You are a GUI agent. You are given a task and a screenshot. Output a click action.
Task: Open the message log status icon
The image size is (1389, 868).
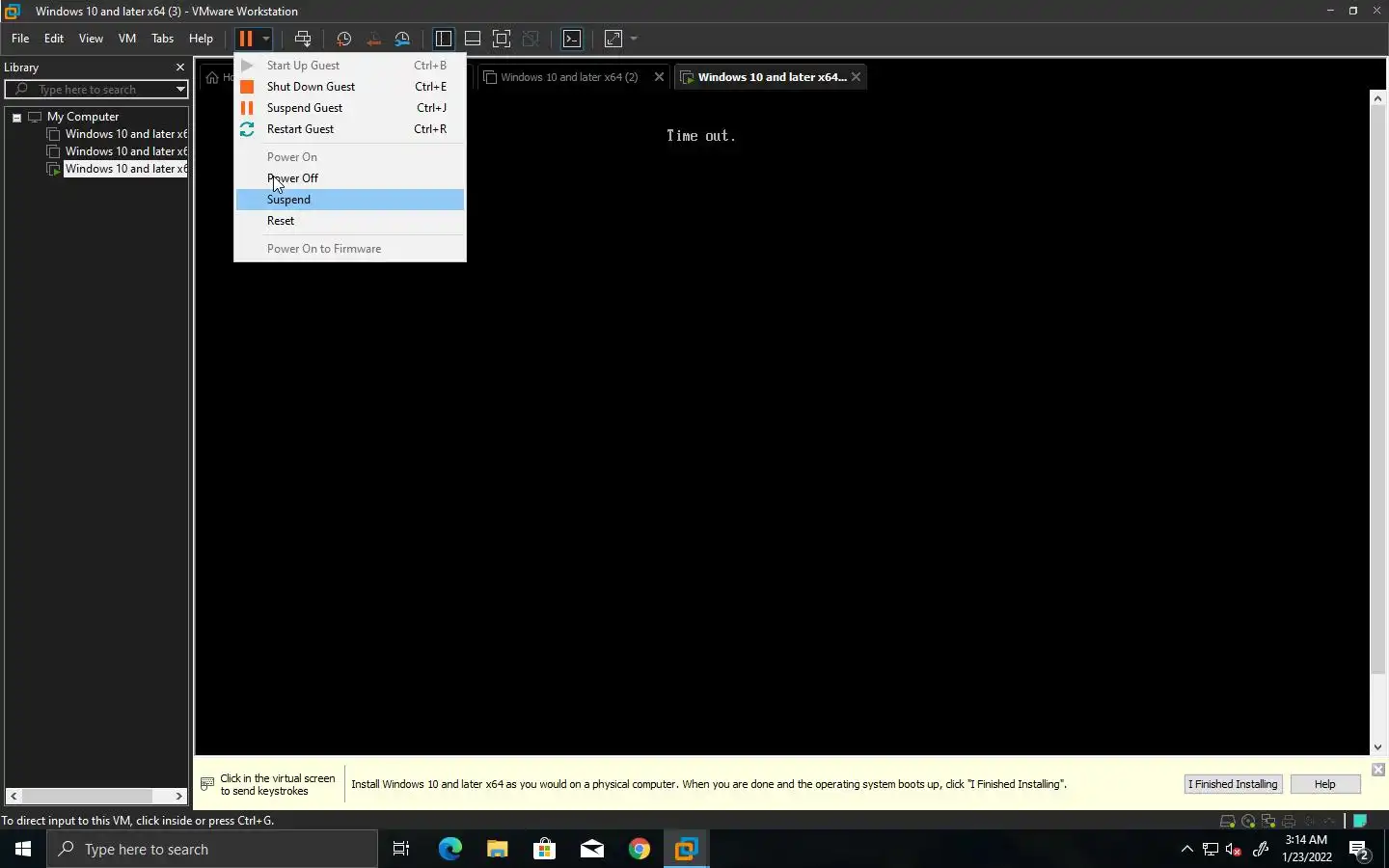(1360, 822)
